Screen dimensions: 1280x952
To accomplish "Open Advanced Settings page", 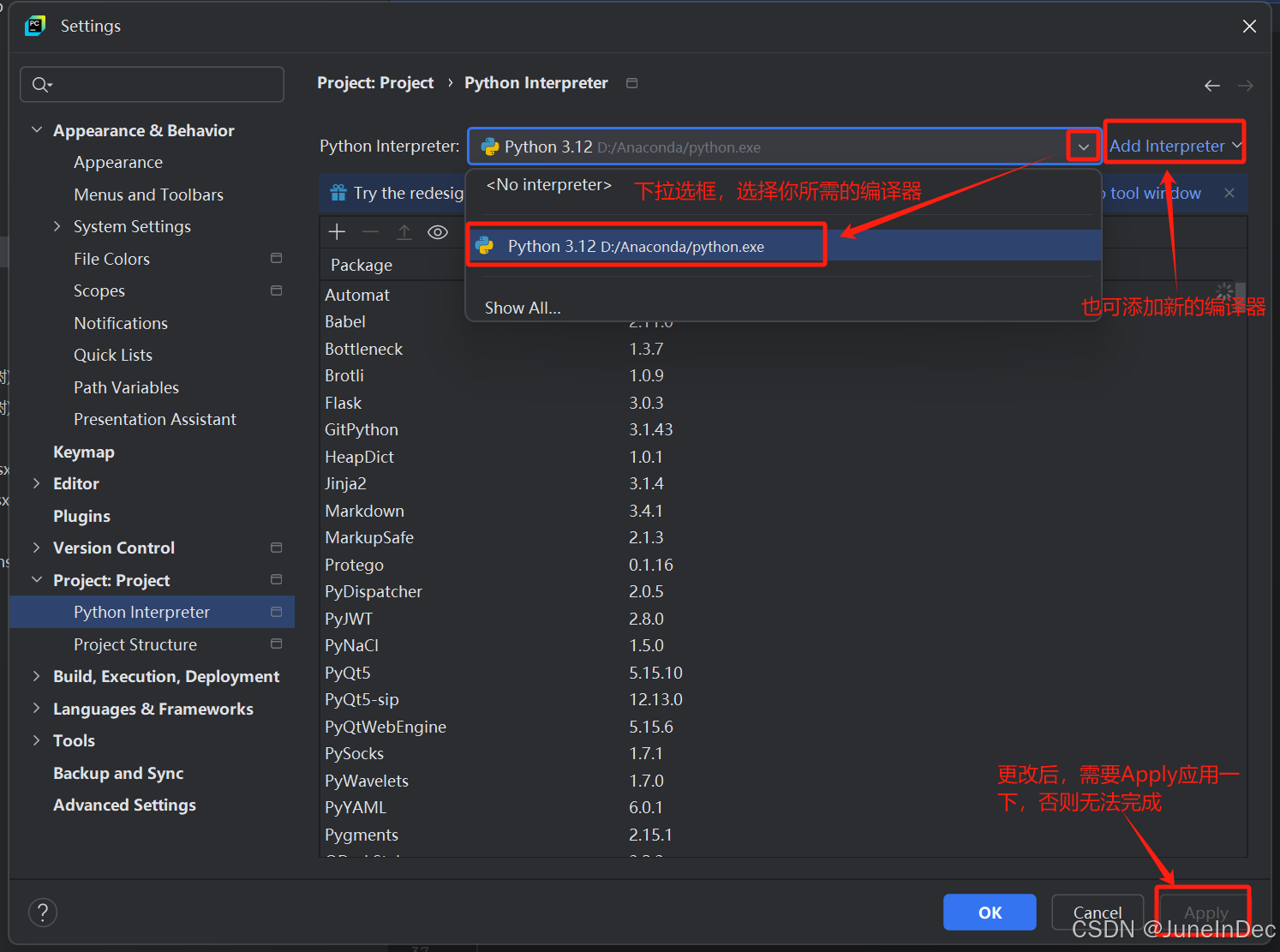I will click(x=124, y=805).
